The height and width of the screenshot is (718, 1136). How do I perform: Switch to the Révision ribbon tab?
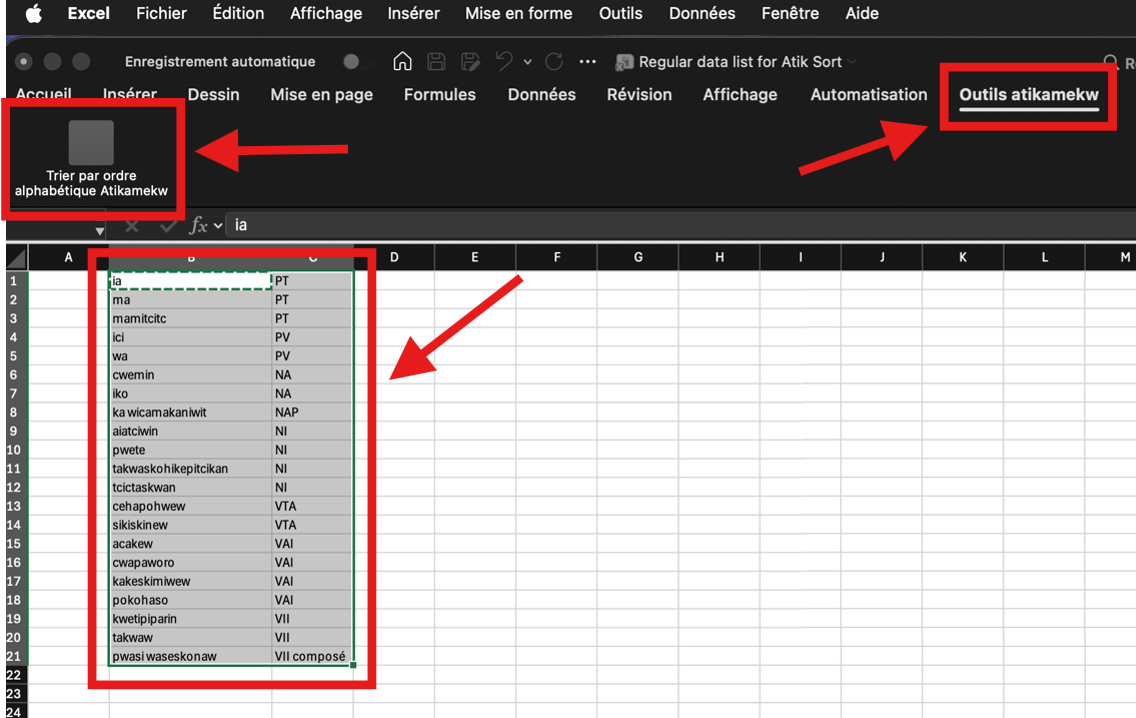point(639,94)
